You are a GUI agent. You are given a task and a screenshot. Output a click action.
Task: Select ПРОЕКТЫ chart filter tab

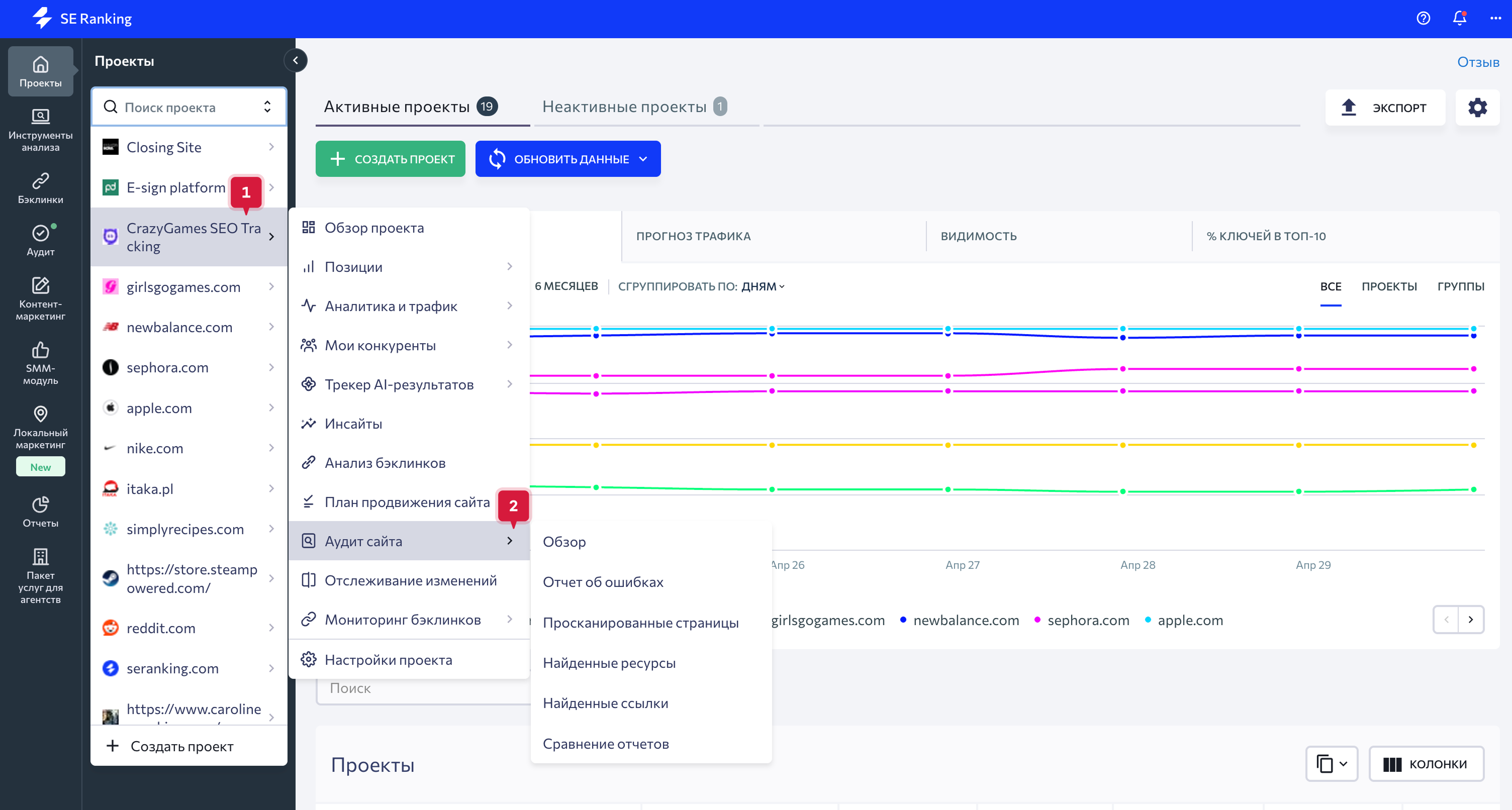(x=1389, y=286)
